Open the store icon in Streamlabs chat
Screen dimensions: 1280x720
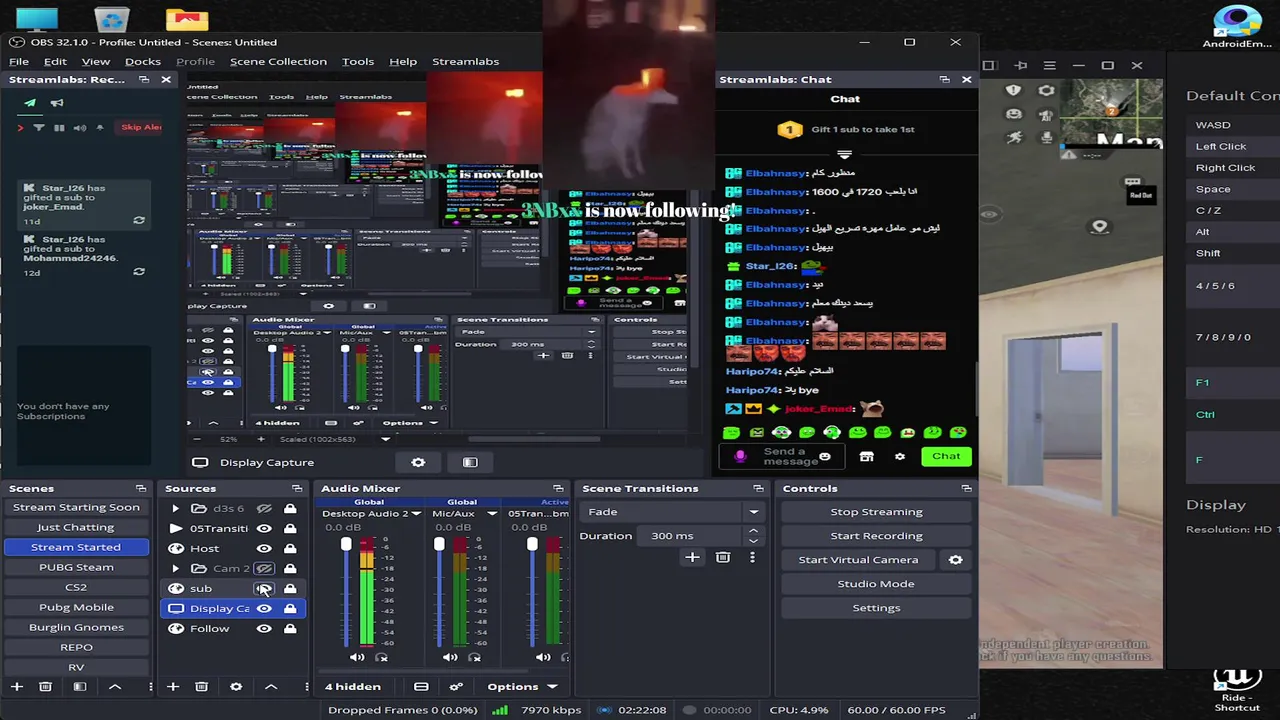(x=866, y=456)
